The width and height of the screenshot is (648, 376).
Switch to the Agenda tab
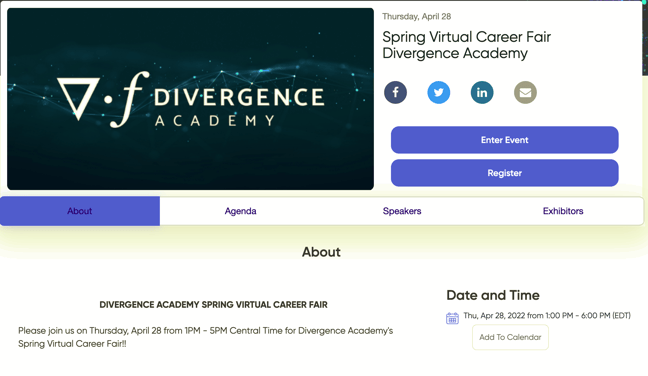(x=241, y=211)
